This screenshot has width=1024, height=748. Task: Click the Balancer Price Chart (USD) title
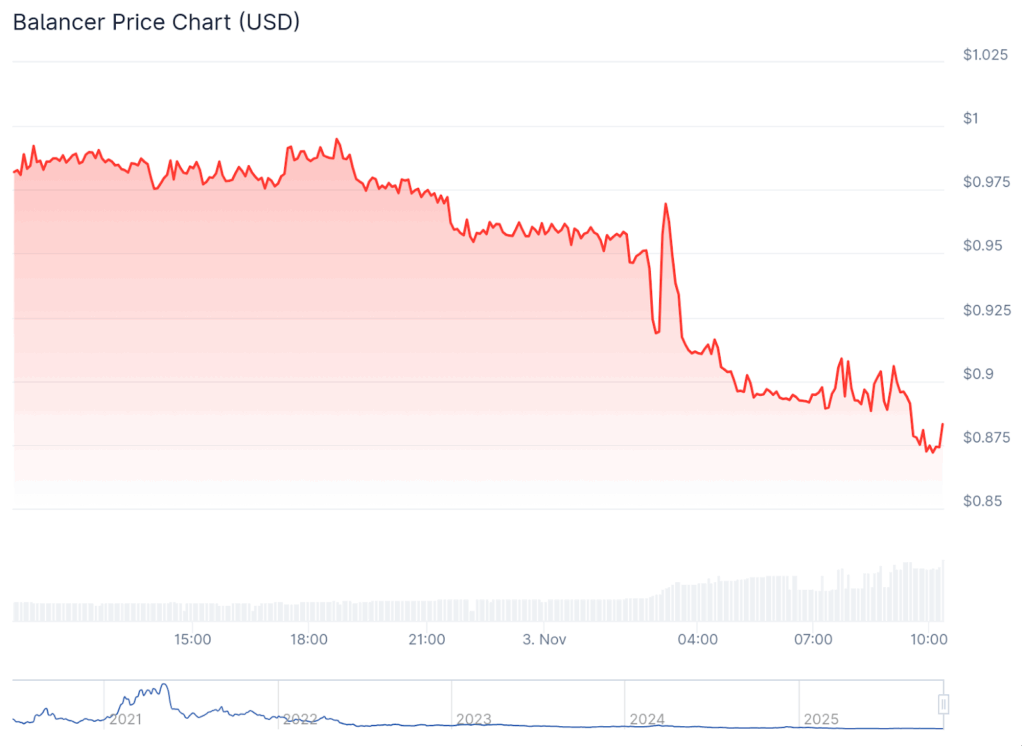coord(156,22)
